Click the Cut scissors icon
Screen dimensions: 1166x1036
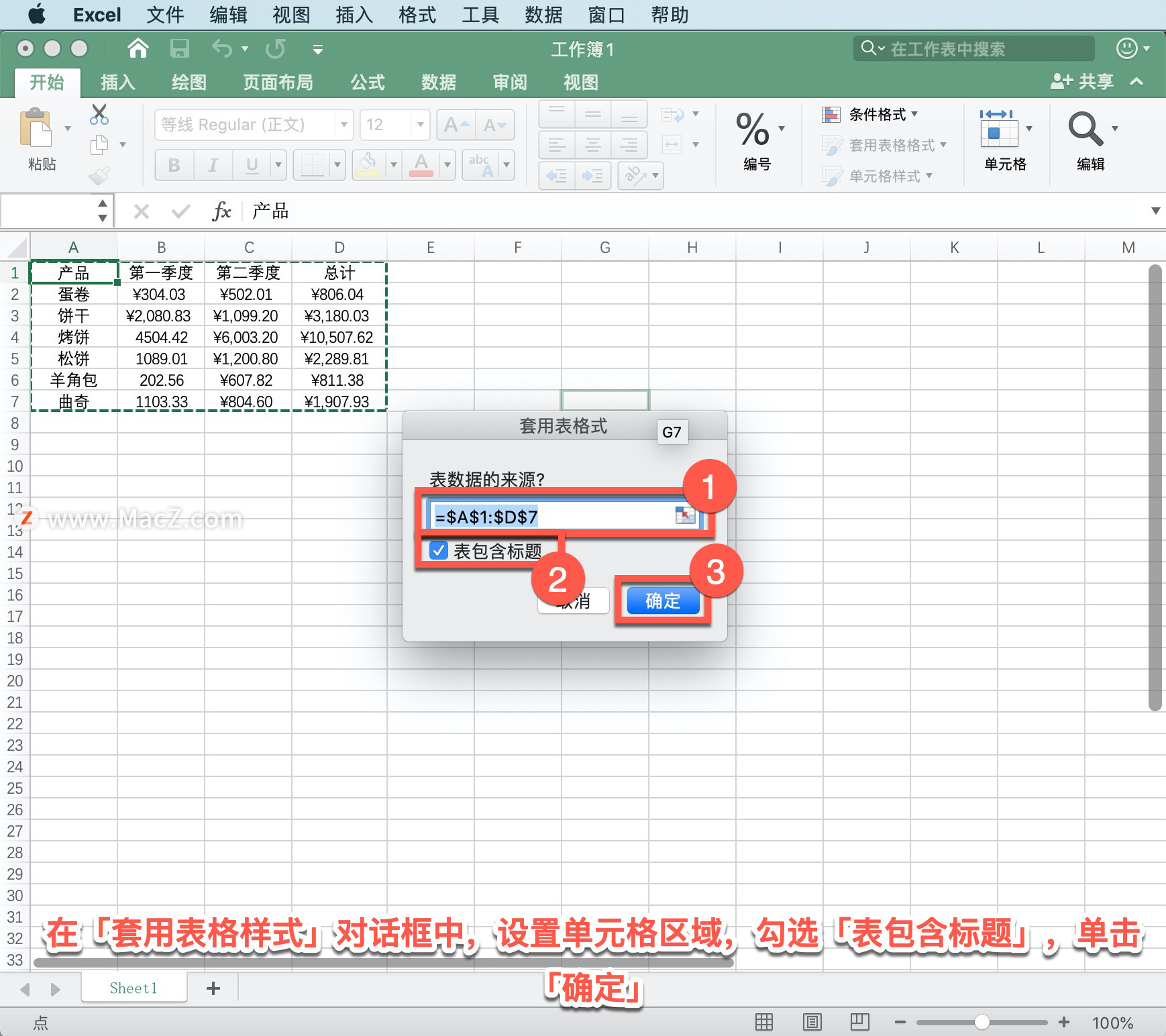click(x=99, y=115)
